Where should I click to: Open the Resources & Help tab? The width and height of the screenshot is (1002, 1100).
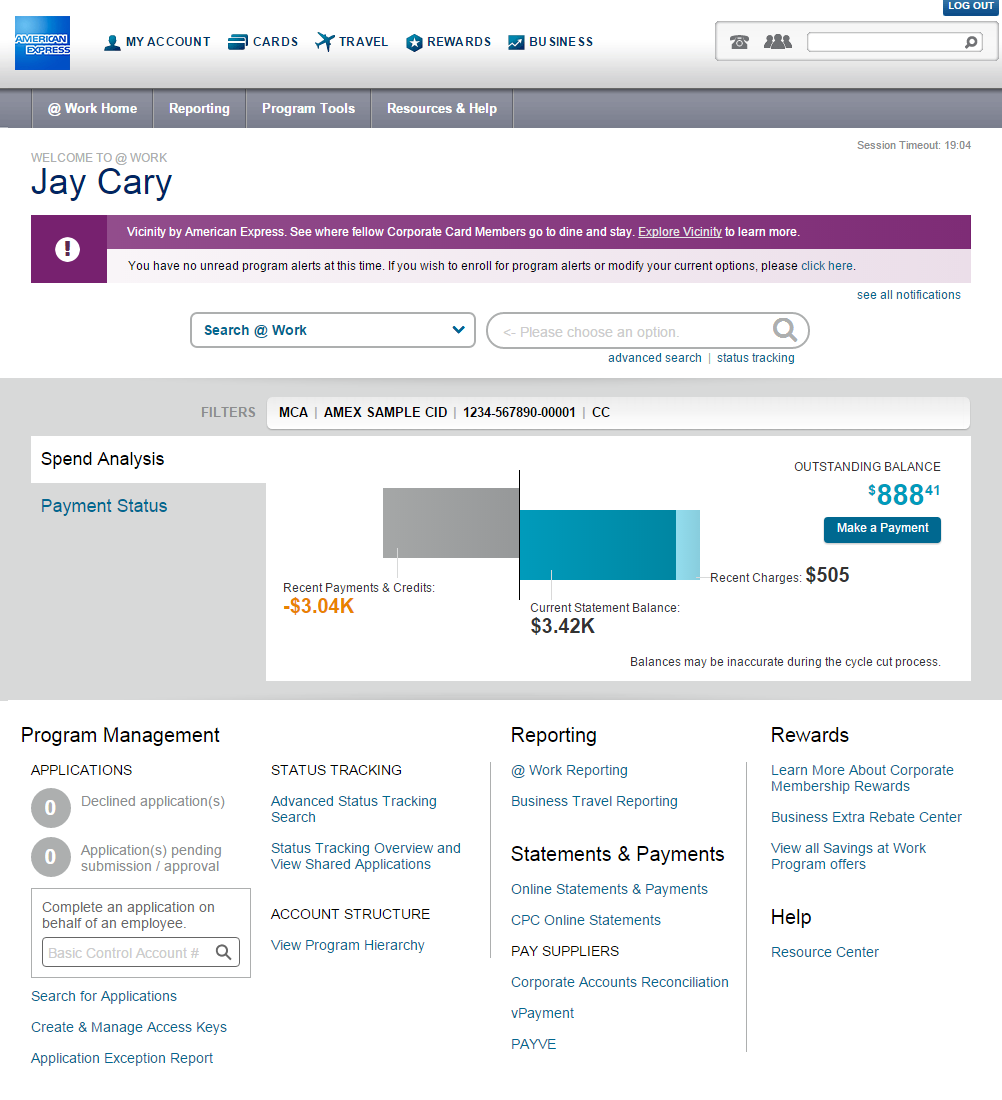(x=442, y=109)
